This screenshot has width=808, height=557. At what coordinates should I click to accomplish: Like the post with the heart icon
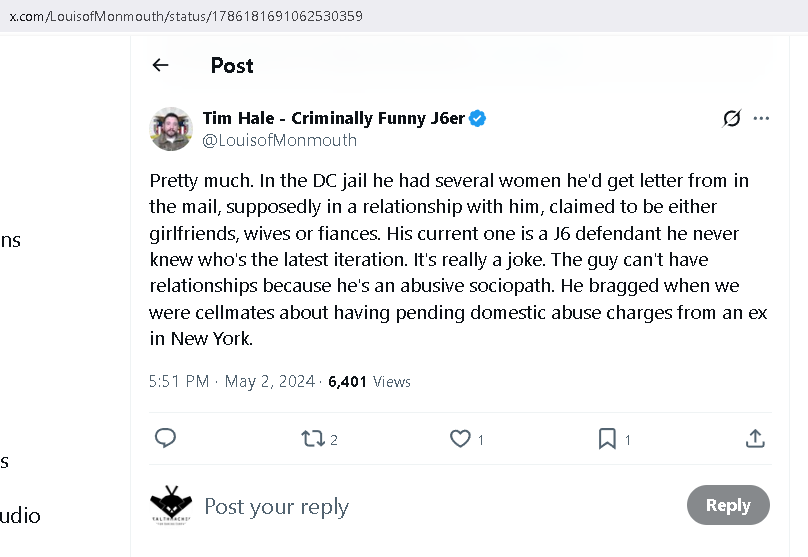click(460, 438)
